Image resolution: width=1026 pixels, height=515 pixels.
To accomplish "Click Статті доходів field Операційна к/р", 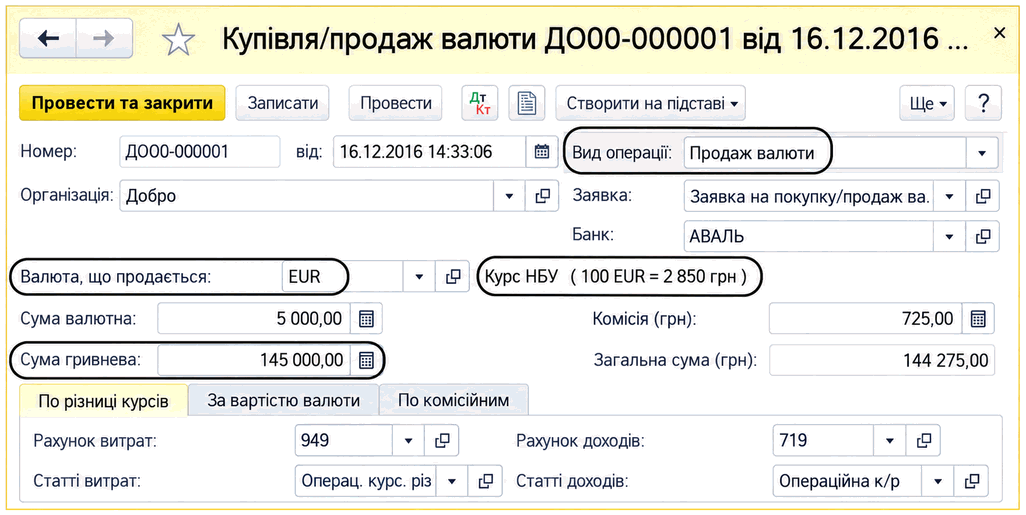I will coord(847,481).
